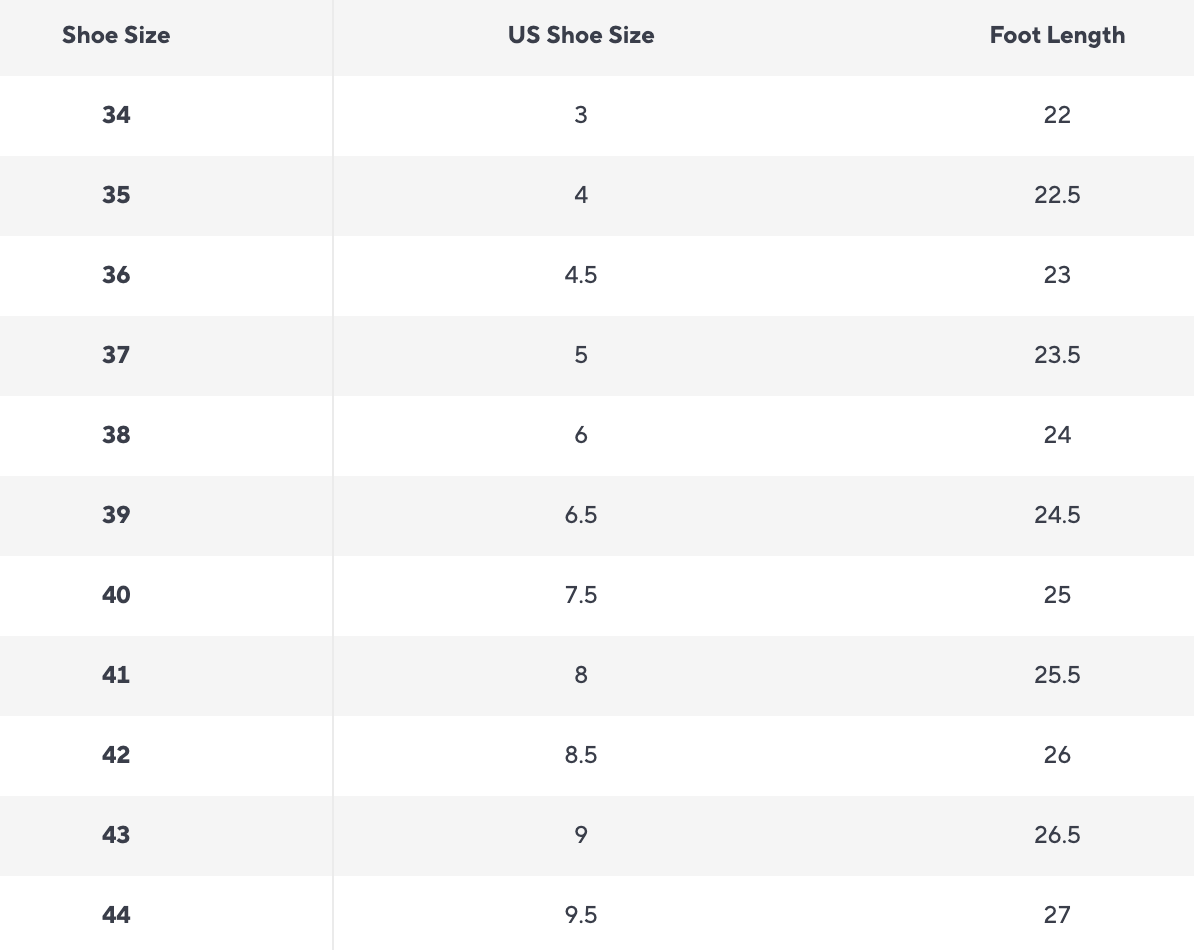This screenshot has height=950, width=1194.
Task: Click shoe size 42 row label
Action: [x=116, y=755]
